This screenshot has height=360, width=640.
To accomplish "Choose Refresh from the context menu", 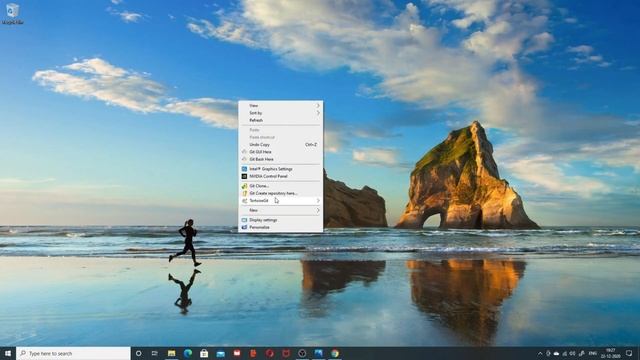I will 280,120.
